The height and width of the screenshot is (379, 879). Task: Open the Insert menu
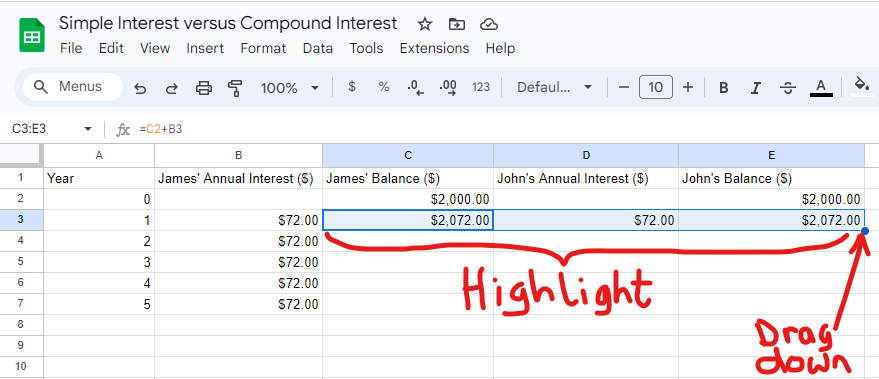(x=205, y=49)
